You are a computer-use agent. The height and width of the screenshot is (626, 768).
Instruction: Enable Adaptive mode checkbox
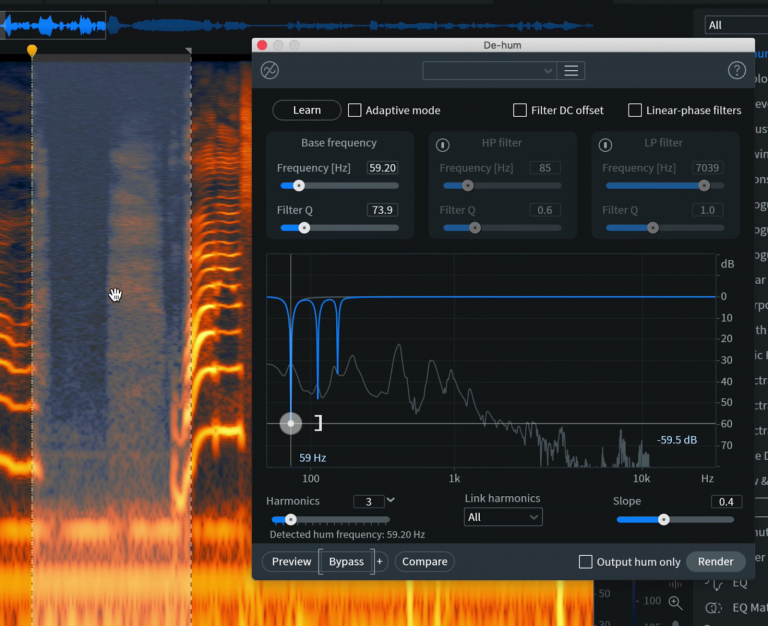pos(355,110)
